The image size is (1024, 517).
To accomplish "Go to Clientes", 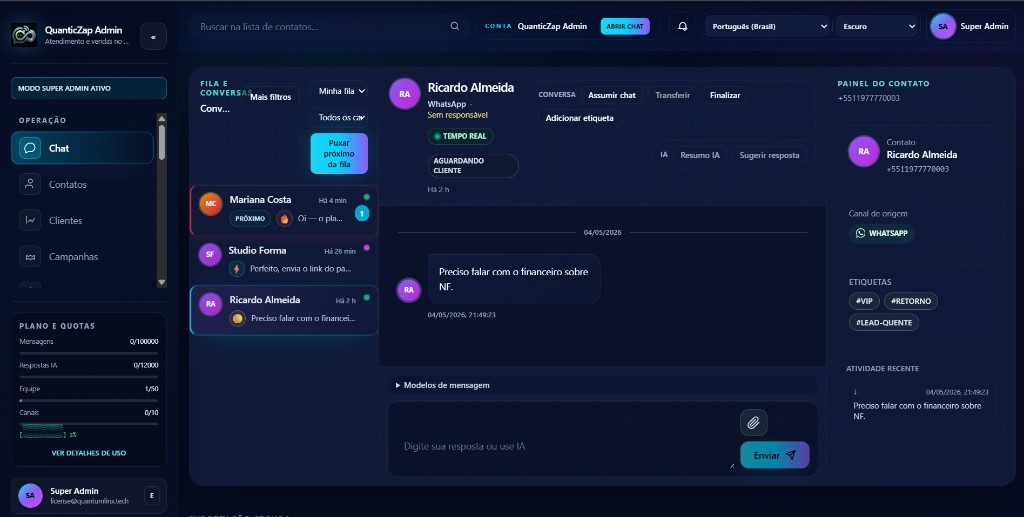I will point(82,221).
